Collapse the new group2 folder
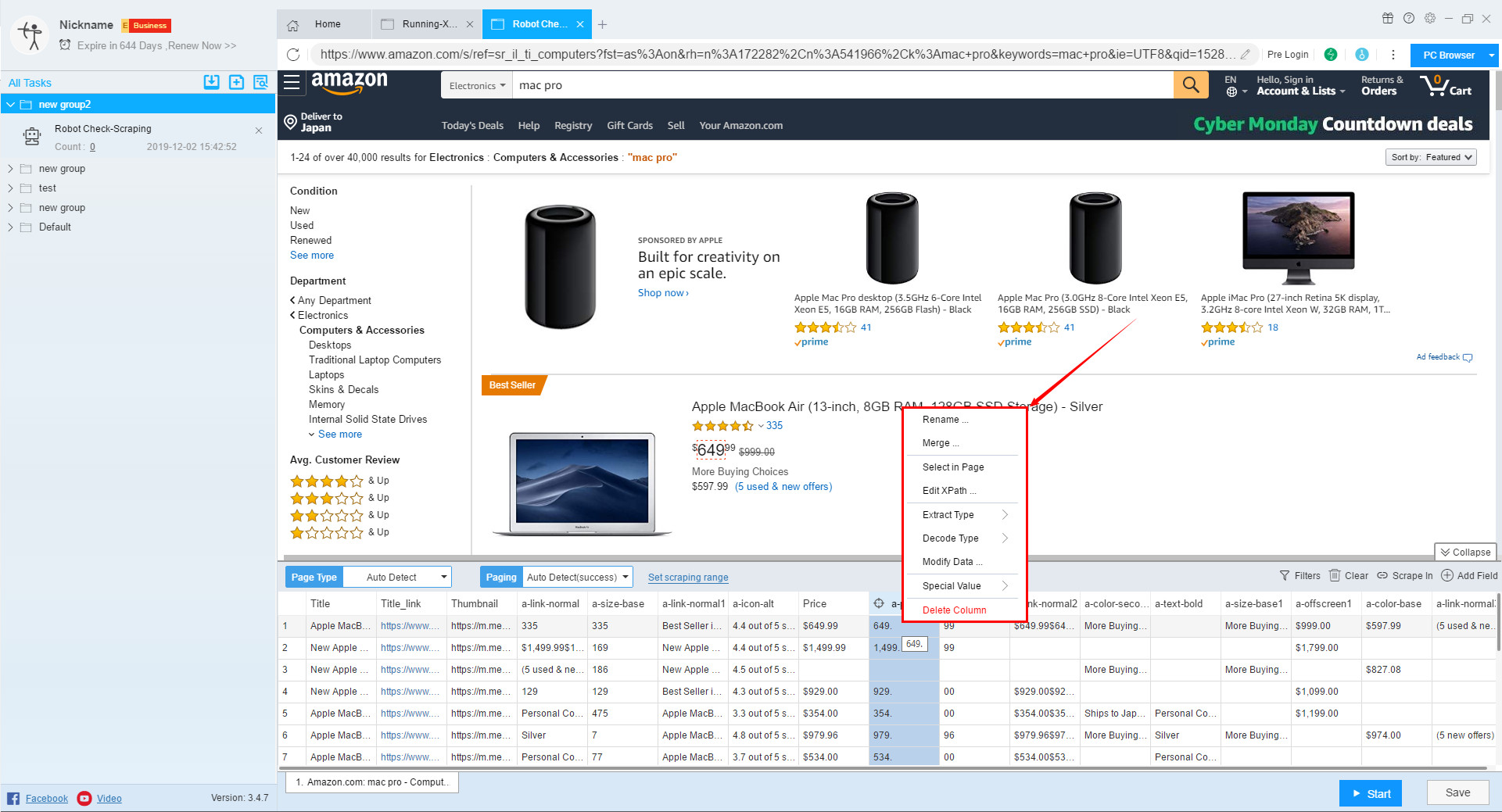 click(x=10, y=105)
